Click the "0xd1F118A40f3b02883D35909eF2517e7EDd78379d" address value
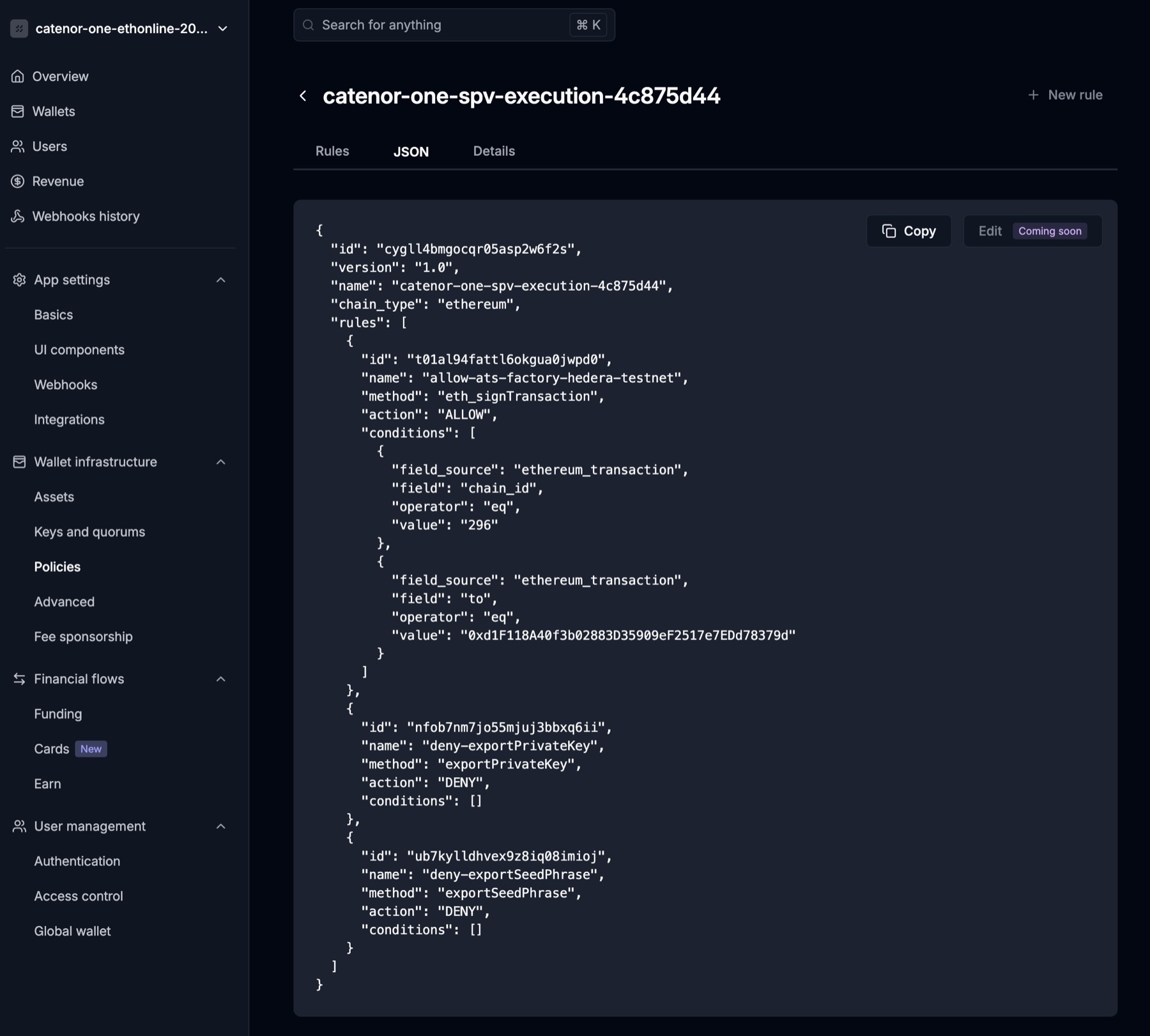Screen dimensions: 1150x1036 (x=628, y=635)
